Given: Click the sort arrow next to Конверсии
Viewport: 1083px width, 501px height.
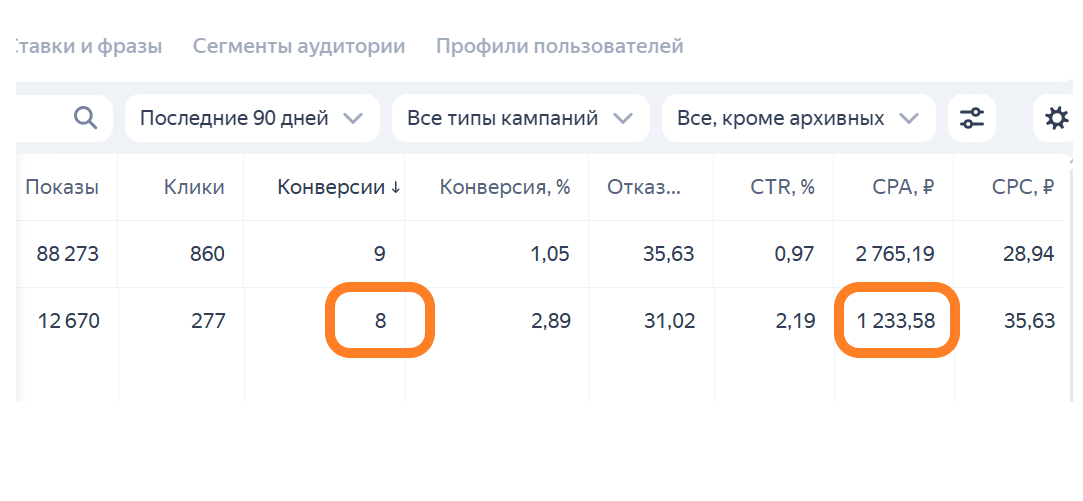Looking at the screenshot, I should (x=396, y=187).
